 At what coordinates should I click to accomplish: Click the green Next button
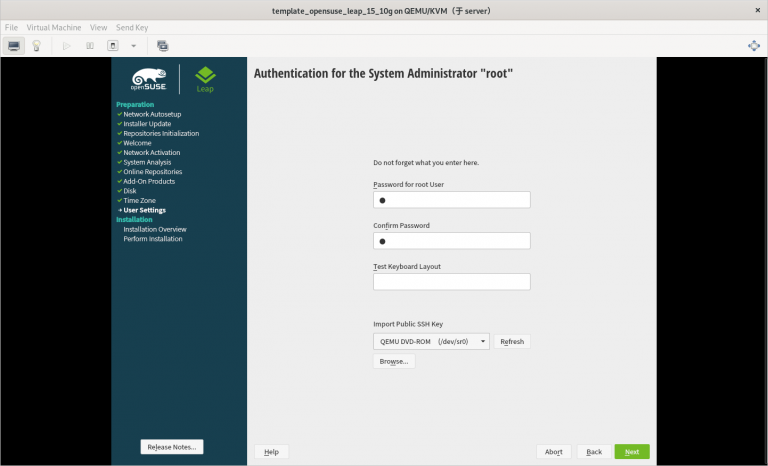click(x=632, y=452)
